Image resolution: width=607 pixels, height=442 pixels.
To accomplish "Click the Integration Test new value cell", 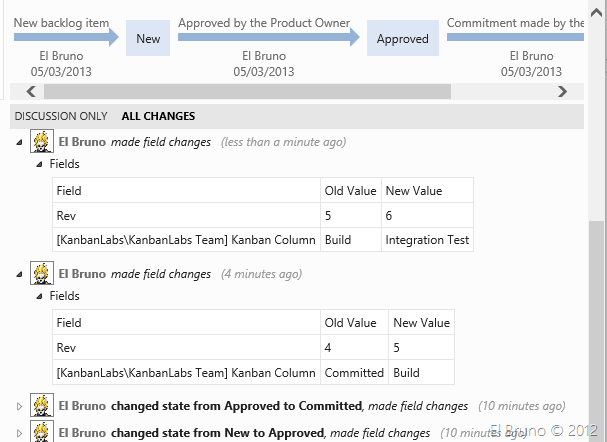I will point(427,240).
